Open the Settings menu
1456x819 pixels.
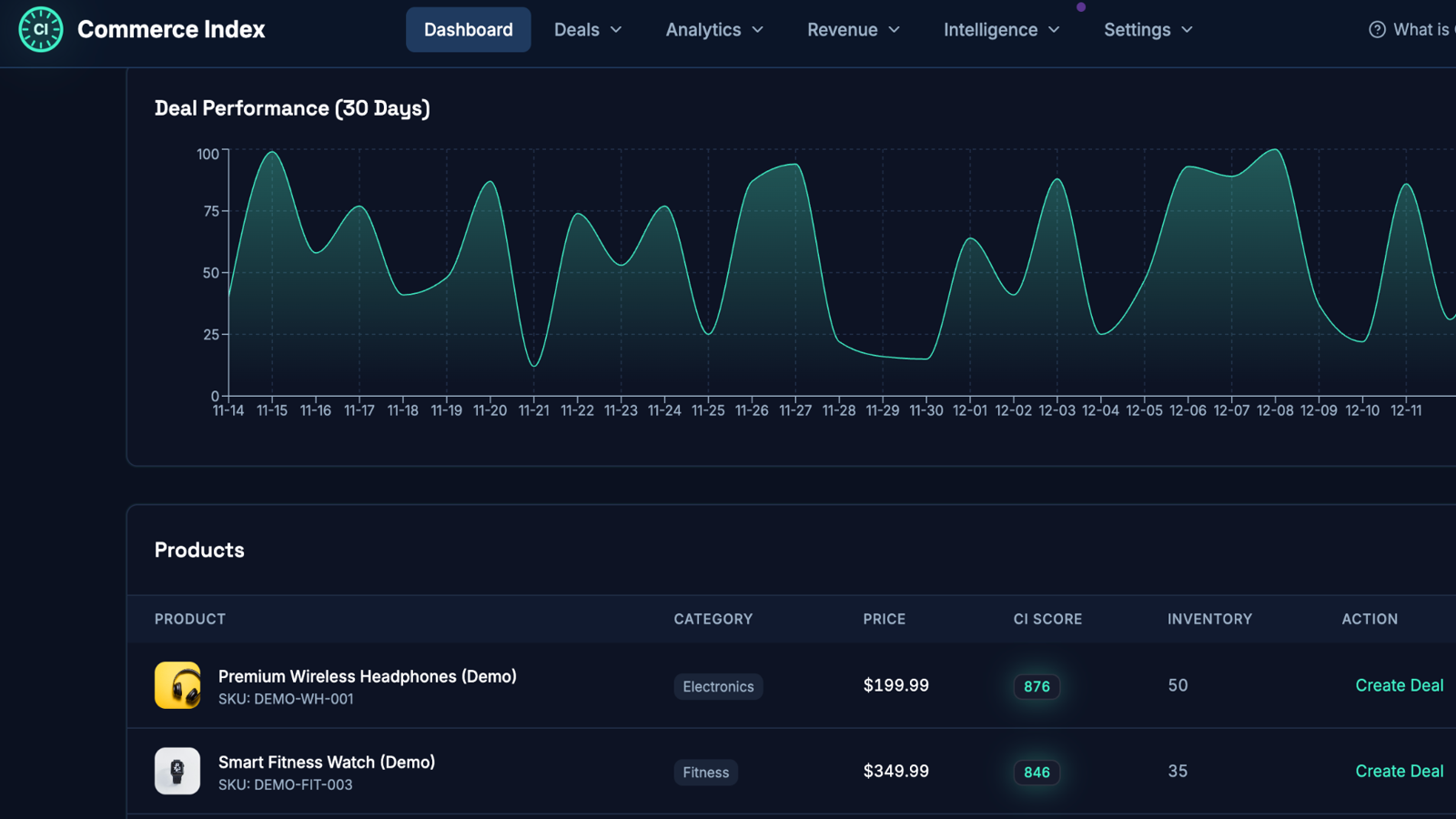(1148, 30)
